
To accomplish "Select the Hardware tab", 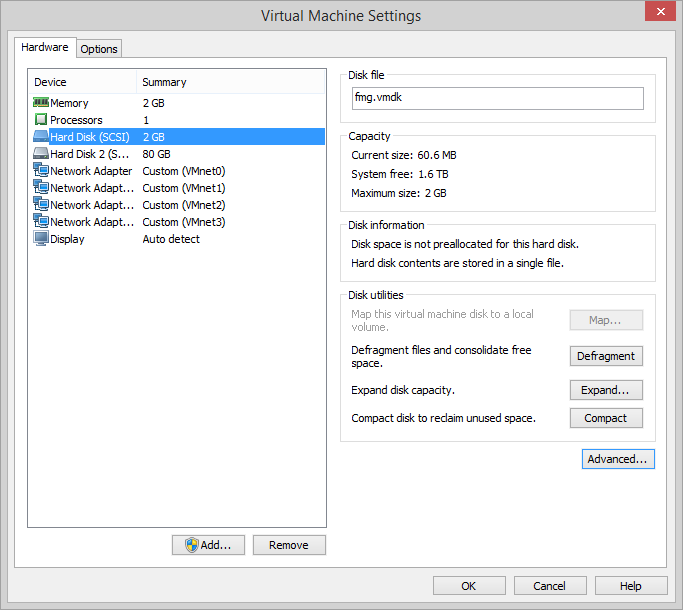I will [x=45, y=47].
